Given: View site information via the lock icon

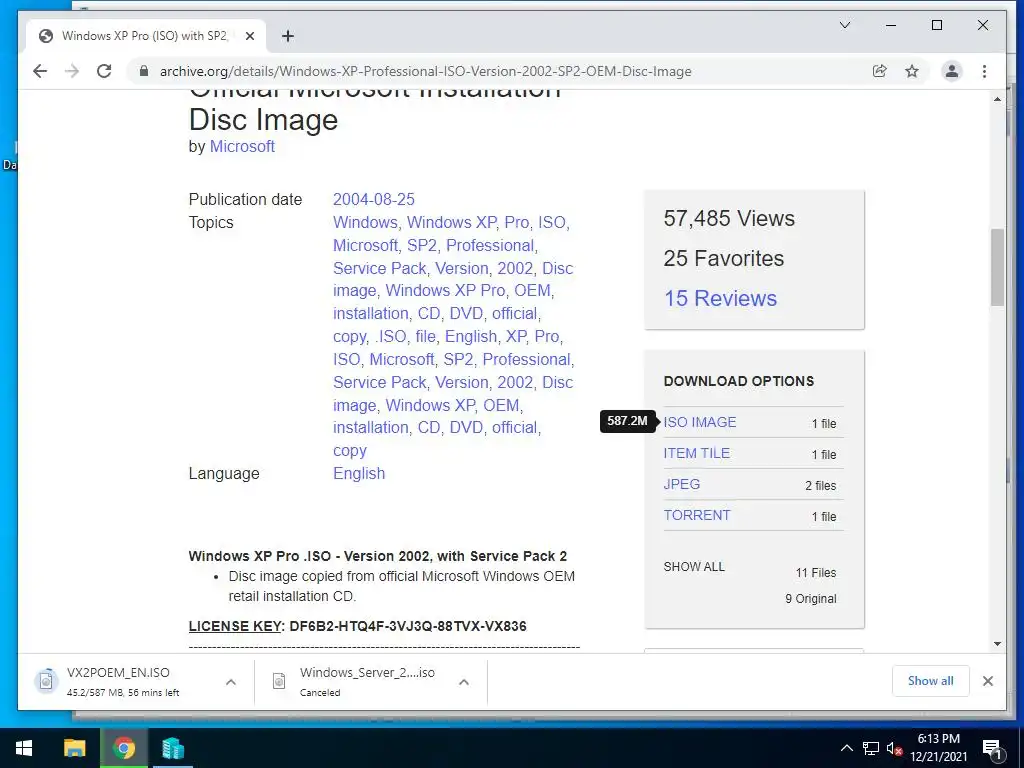Looking at the screenshot, I should tap(144, 71).
